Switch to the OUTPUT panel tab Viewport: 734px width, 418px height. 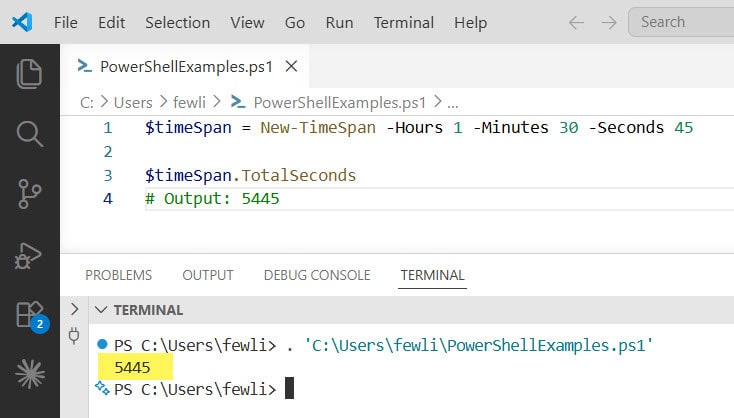208,275
